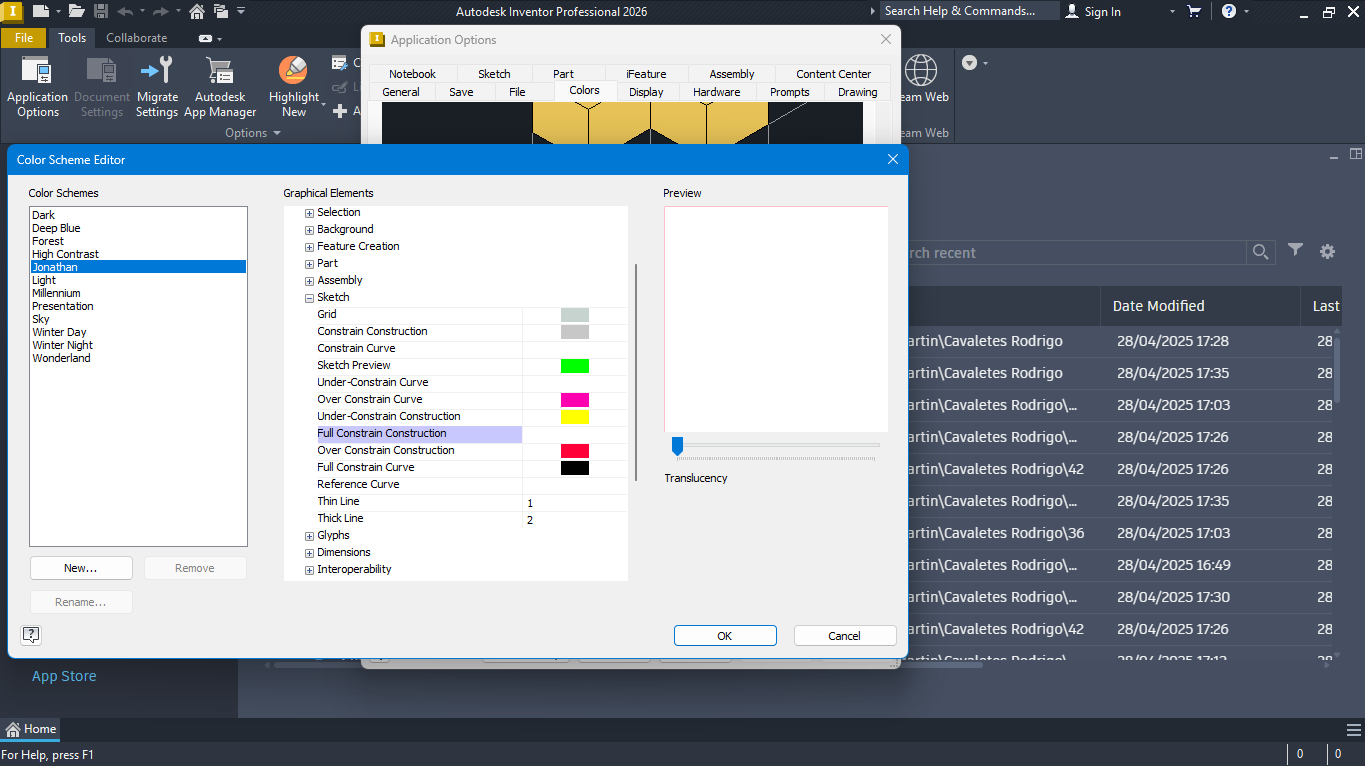Click the App Store link
Viewport: 1365px width, 767px height.
pos(64,676)
